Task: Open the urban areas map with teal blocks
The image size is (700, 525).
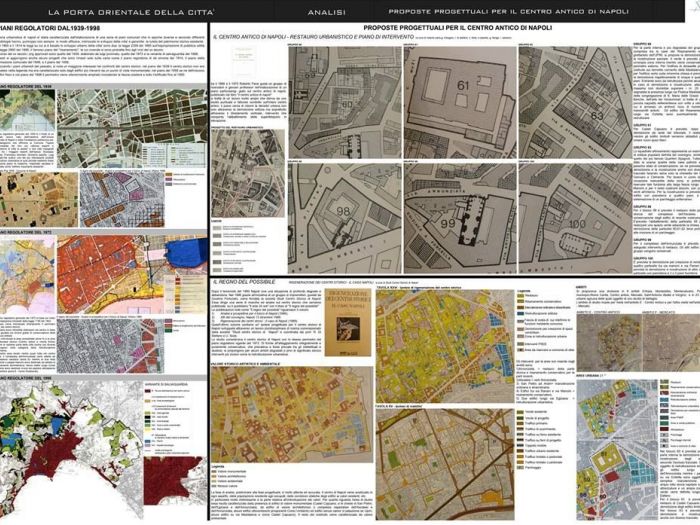Action: click(x=617, y=449)
